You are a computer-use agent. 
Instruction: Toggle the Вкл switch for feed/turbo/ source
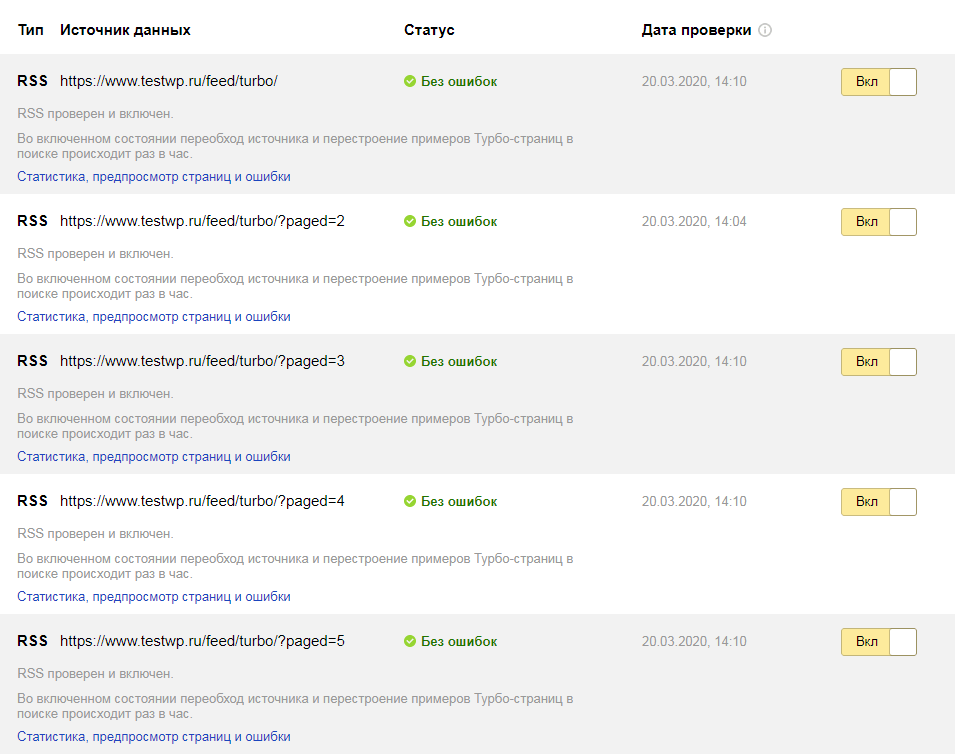(879, 82)
